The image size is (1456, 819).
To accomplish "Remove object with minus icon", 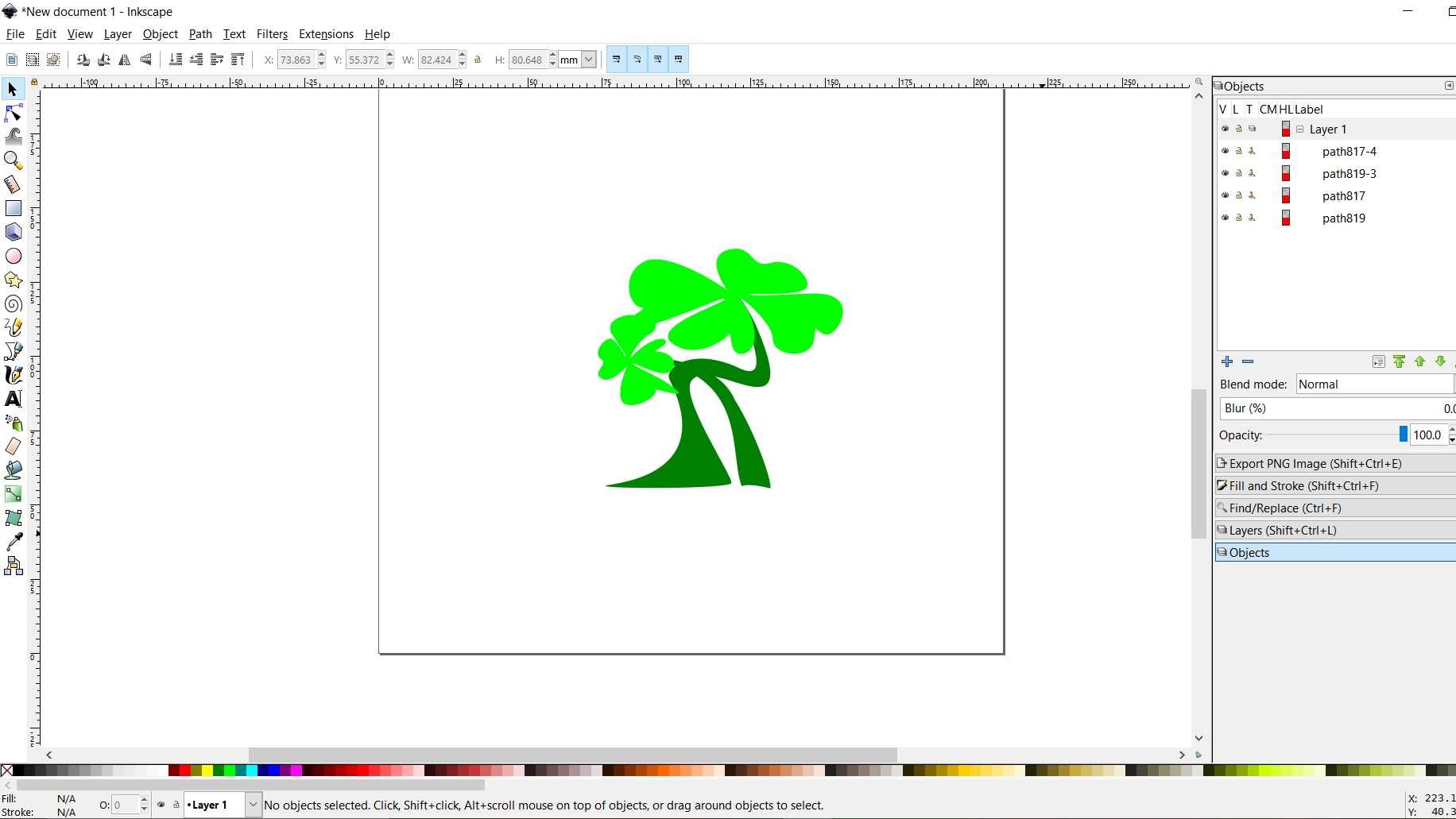I will [x=1248, y=361].
